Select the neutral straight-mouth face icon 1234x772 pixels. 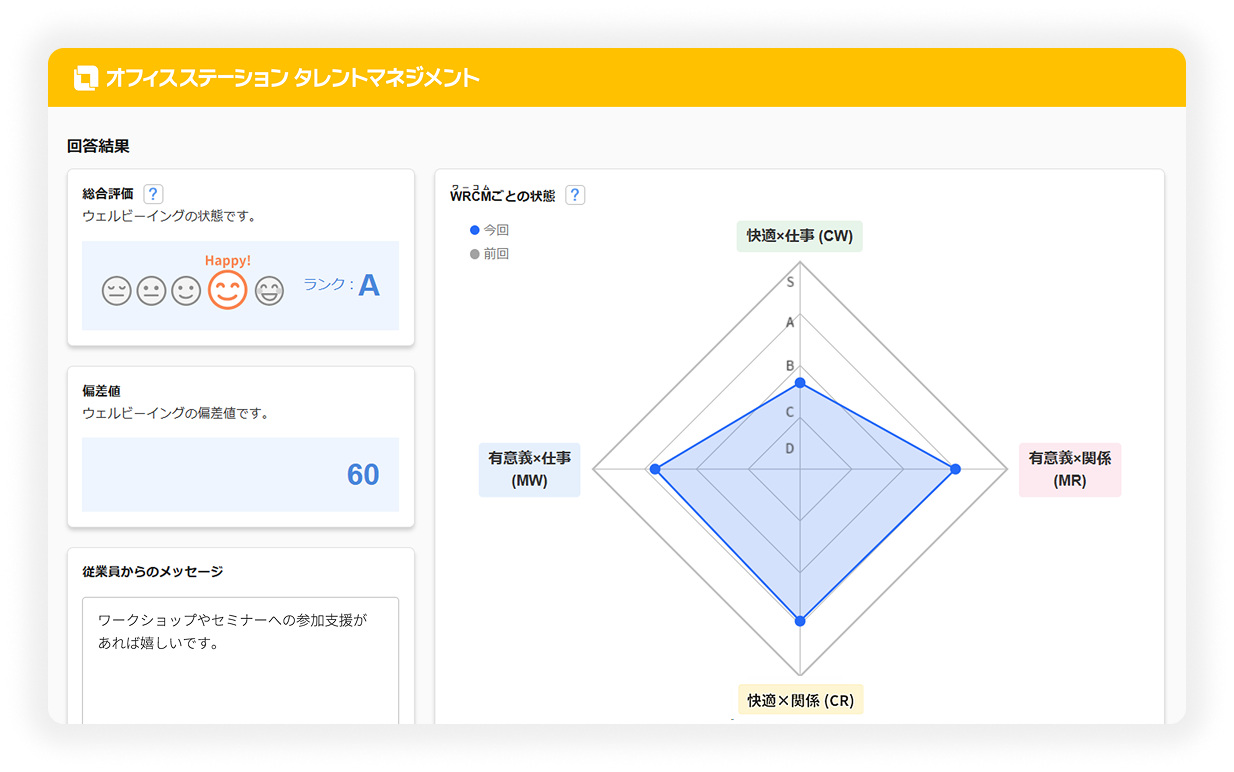[151, 291]
